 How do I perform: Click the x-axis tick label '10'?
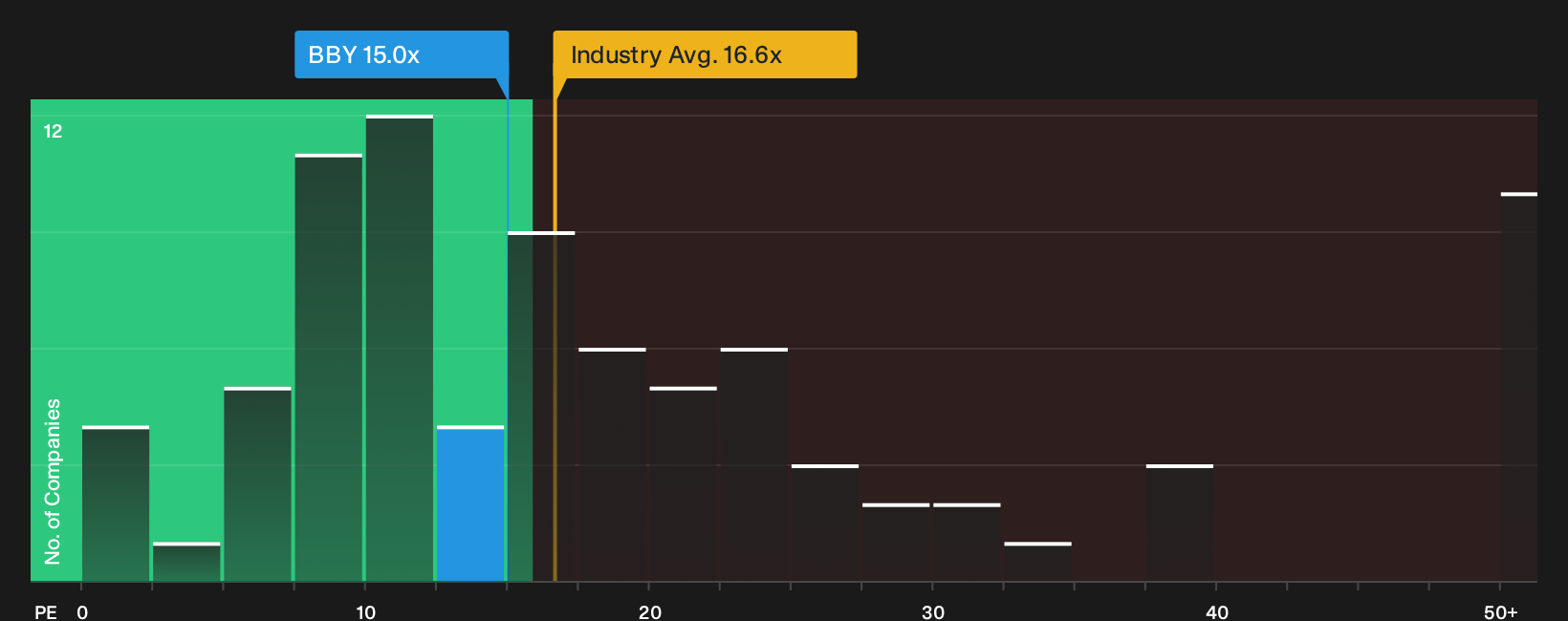point(365,612)
